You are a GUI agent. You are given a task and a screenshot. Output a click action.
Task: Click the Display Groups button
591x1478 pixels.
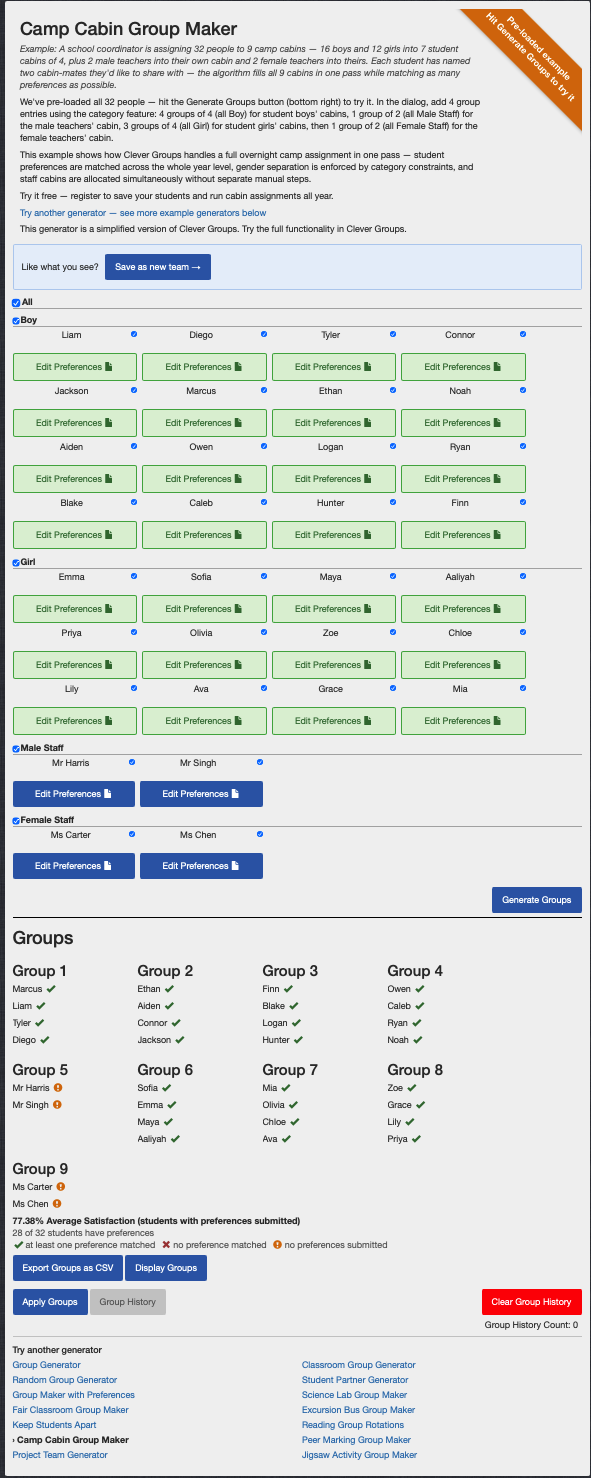point(167,1268)
